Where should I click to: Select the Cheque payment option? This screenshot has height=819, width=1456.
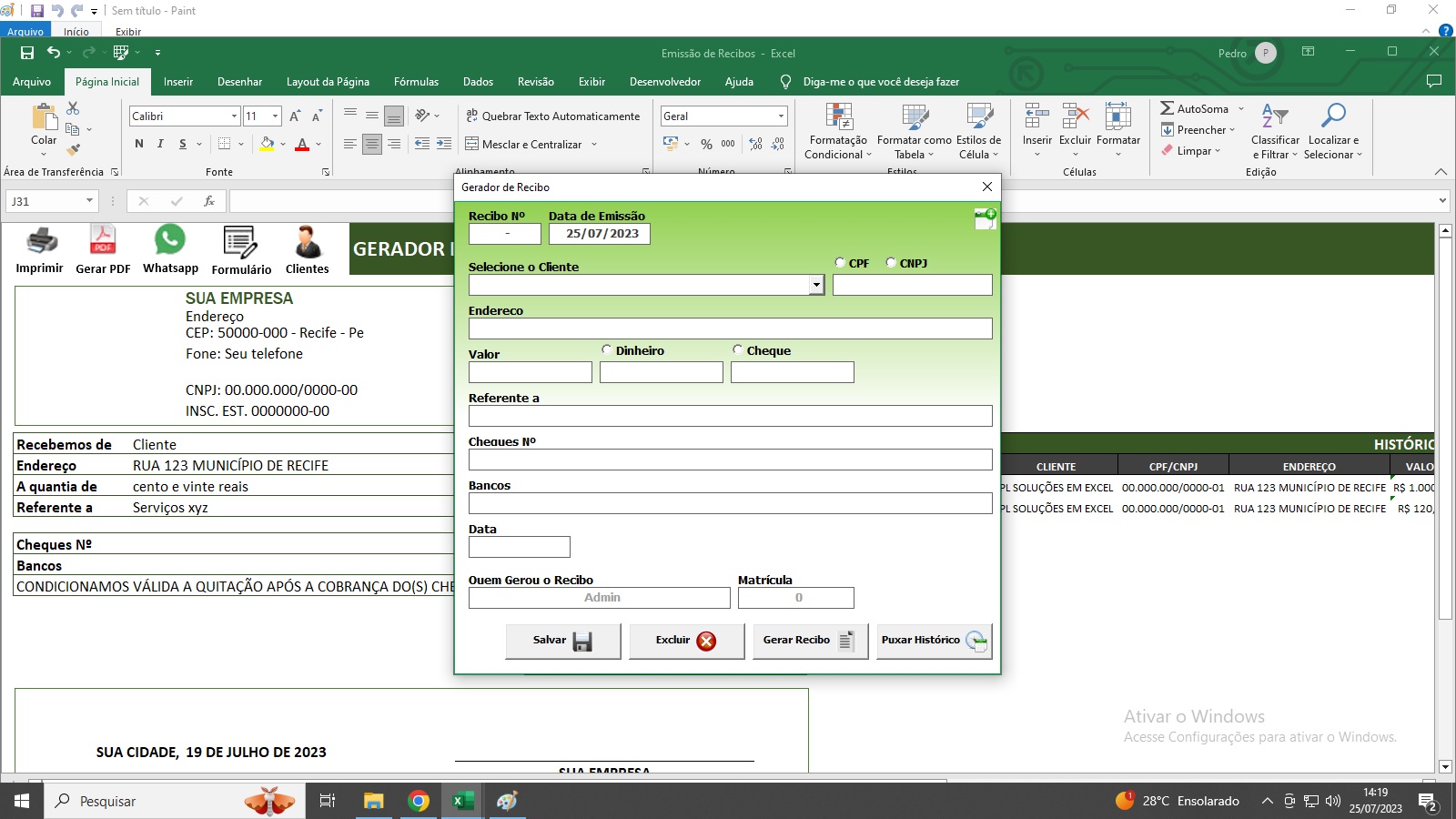click(x=738, y=350)
